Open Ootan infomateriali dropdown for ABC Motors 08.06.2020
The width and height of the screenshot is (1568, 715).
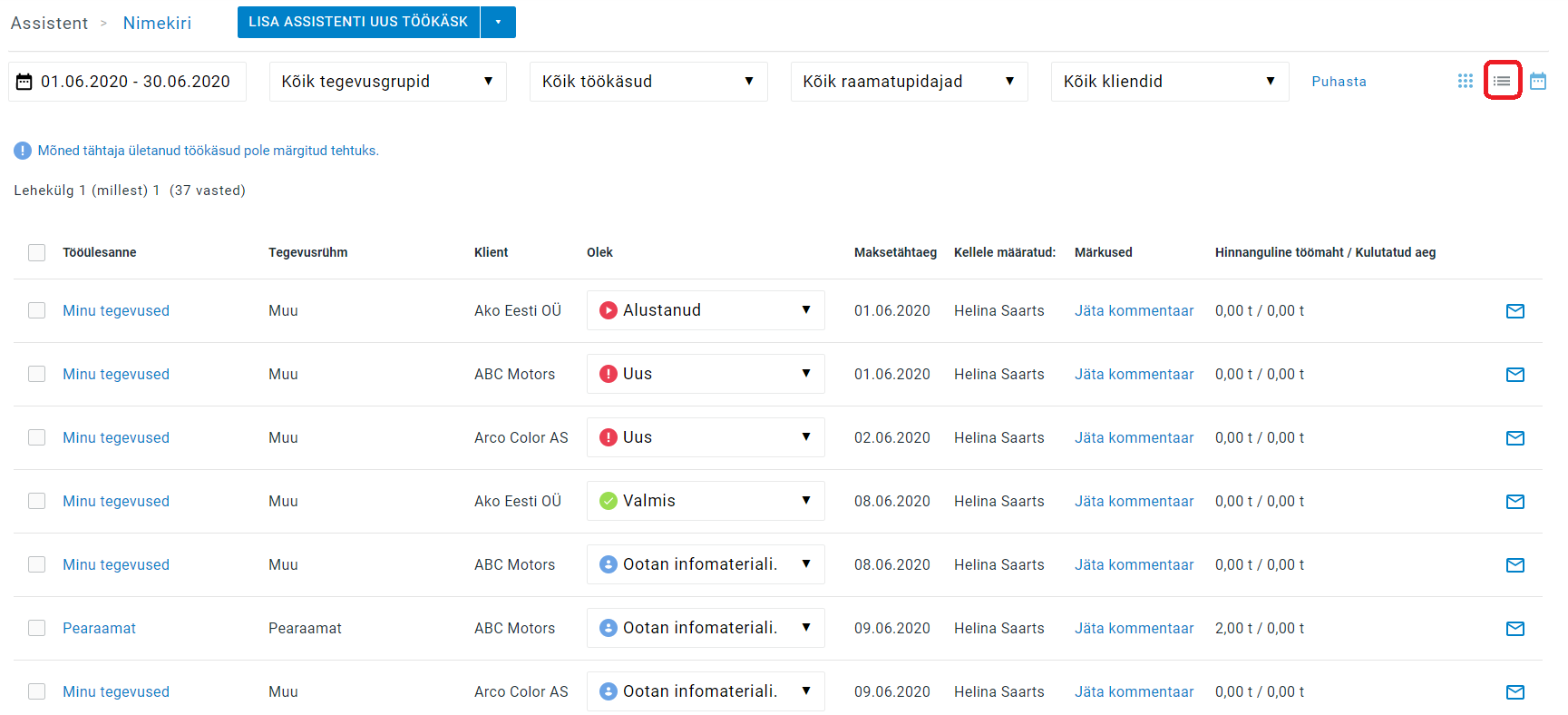click(x=706, y=564)
